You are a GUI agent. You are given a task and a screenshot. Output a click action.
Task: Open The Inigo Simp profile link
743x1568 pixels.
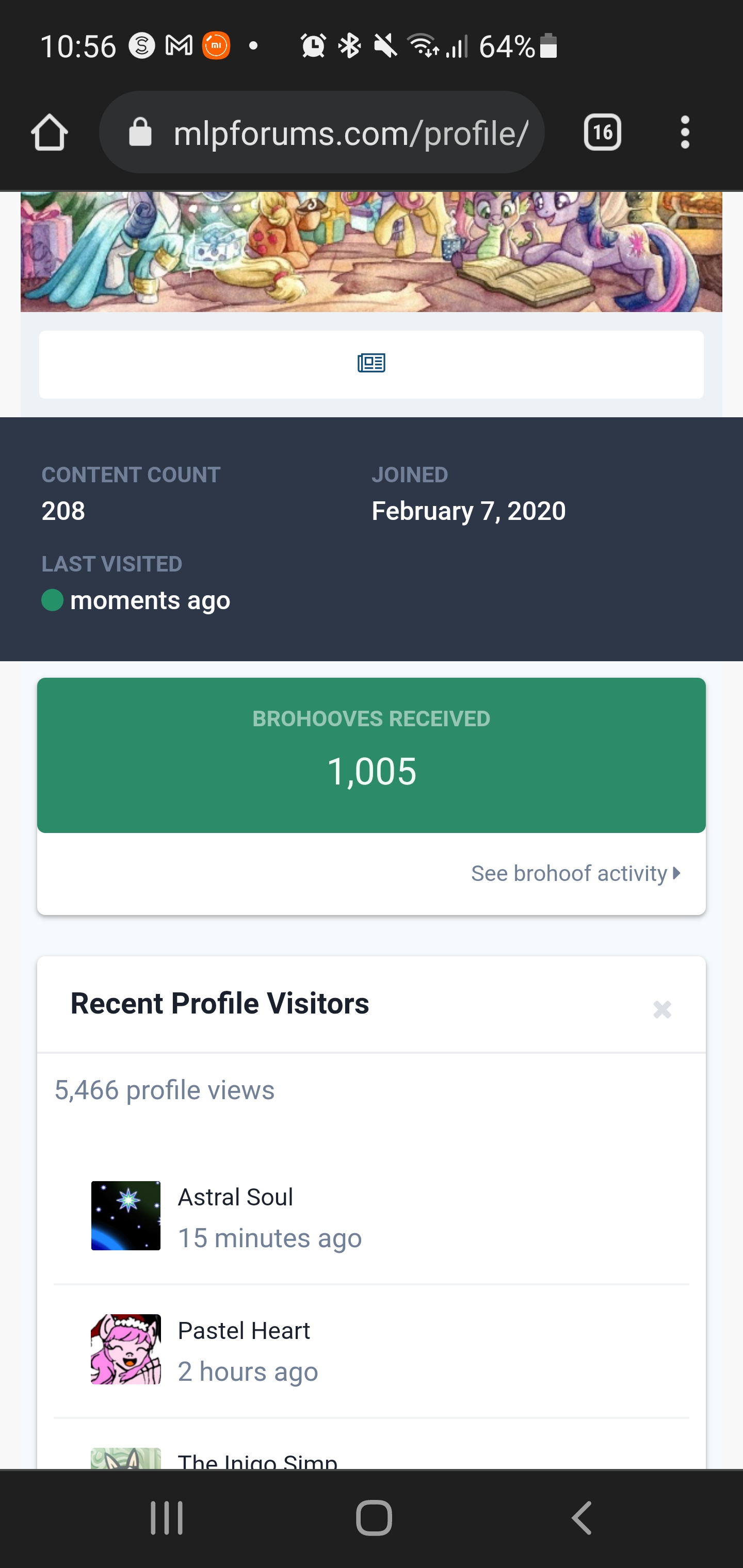(257, 1460)
